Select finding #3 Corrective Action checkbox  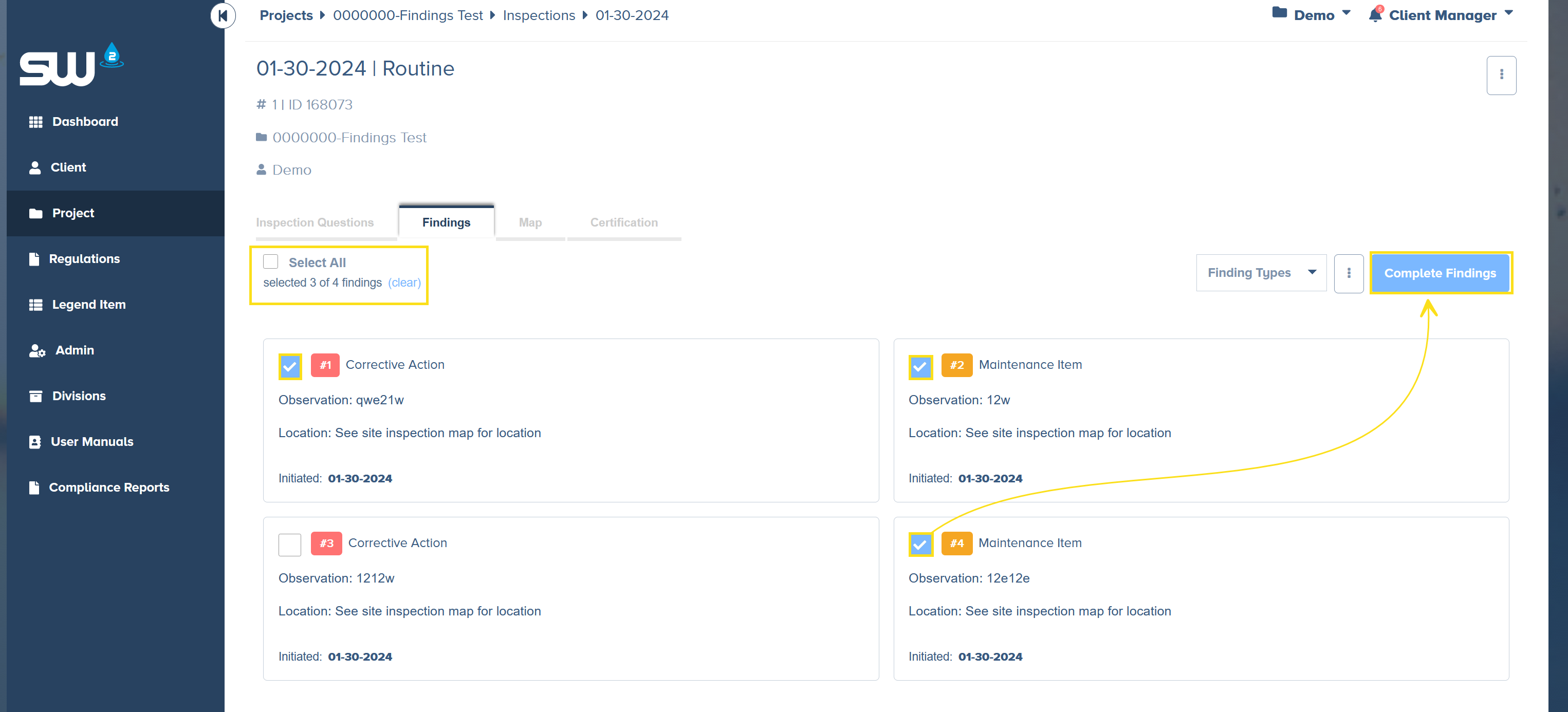tap(290, 544)
